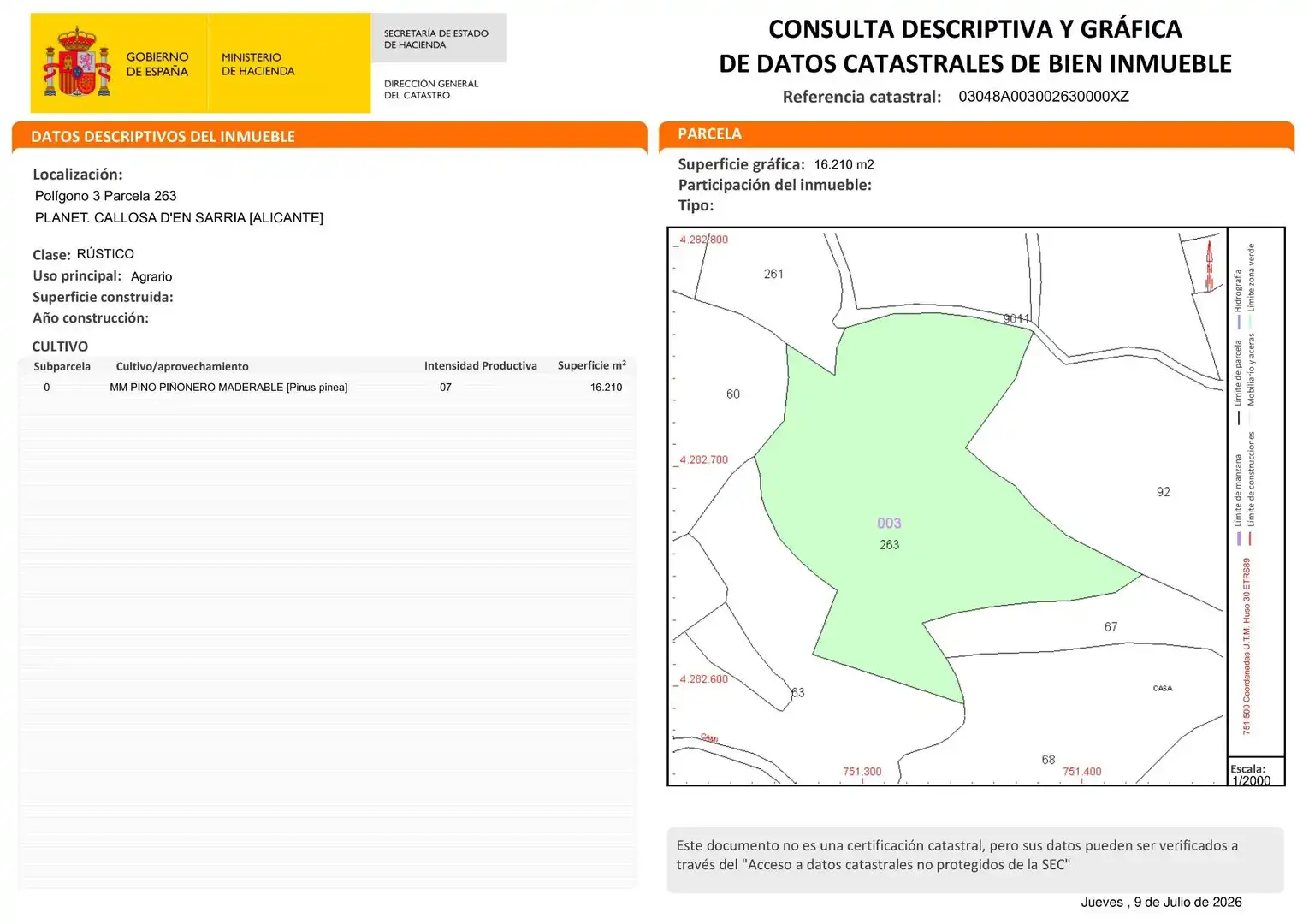Click the CASA label on map
Screen dimensions: 1309x924
(x=1163, y=688)
